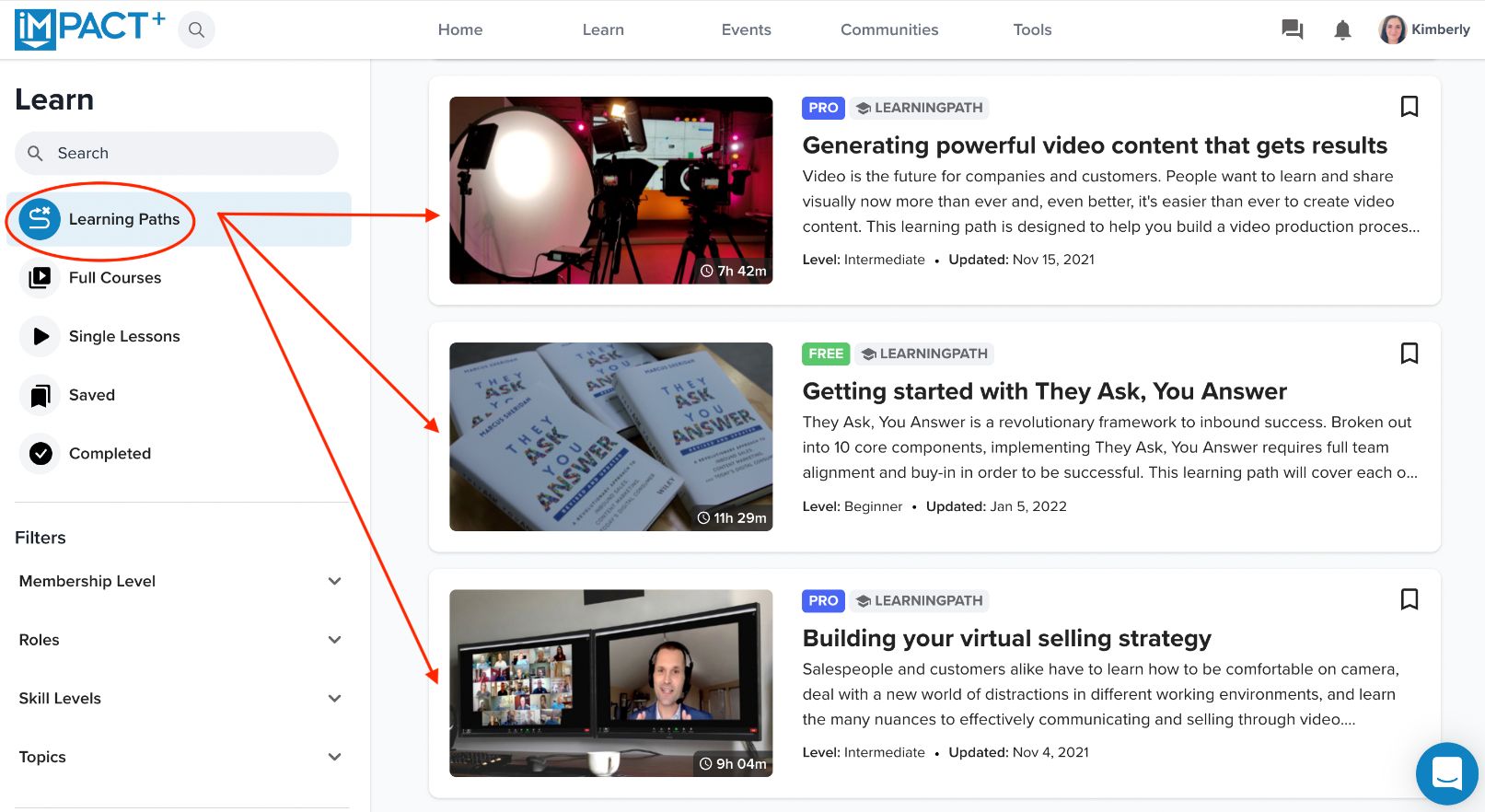Bookmark the Getting started with They Ask path

[1409, 353]
